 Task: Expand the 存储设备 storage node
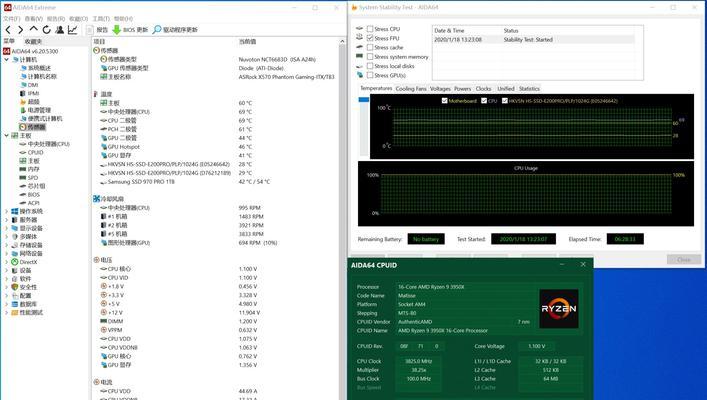point(6,245)
